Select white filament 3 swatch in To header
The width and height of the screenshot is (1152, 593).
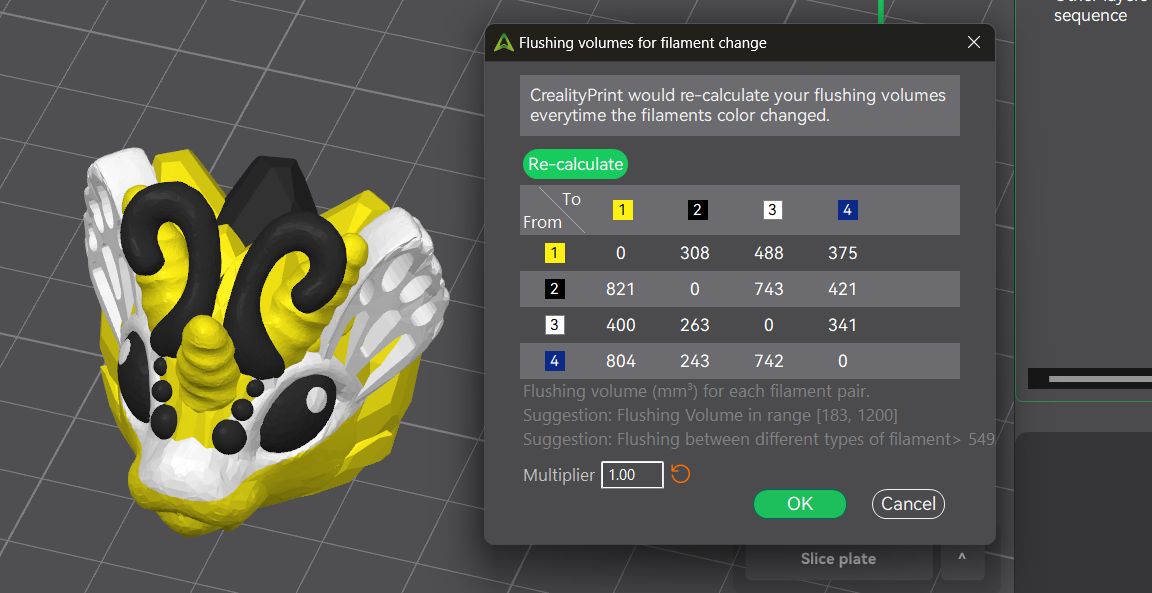coord(771,210)
